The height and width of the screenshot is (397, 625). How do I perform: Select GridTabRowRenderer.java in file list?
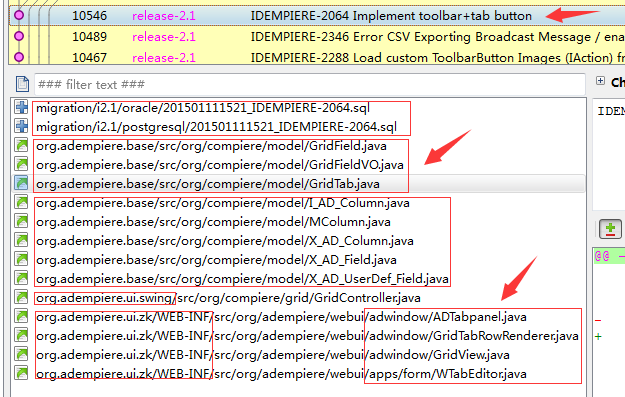point(307,336)
